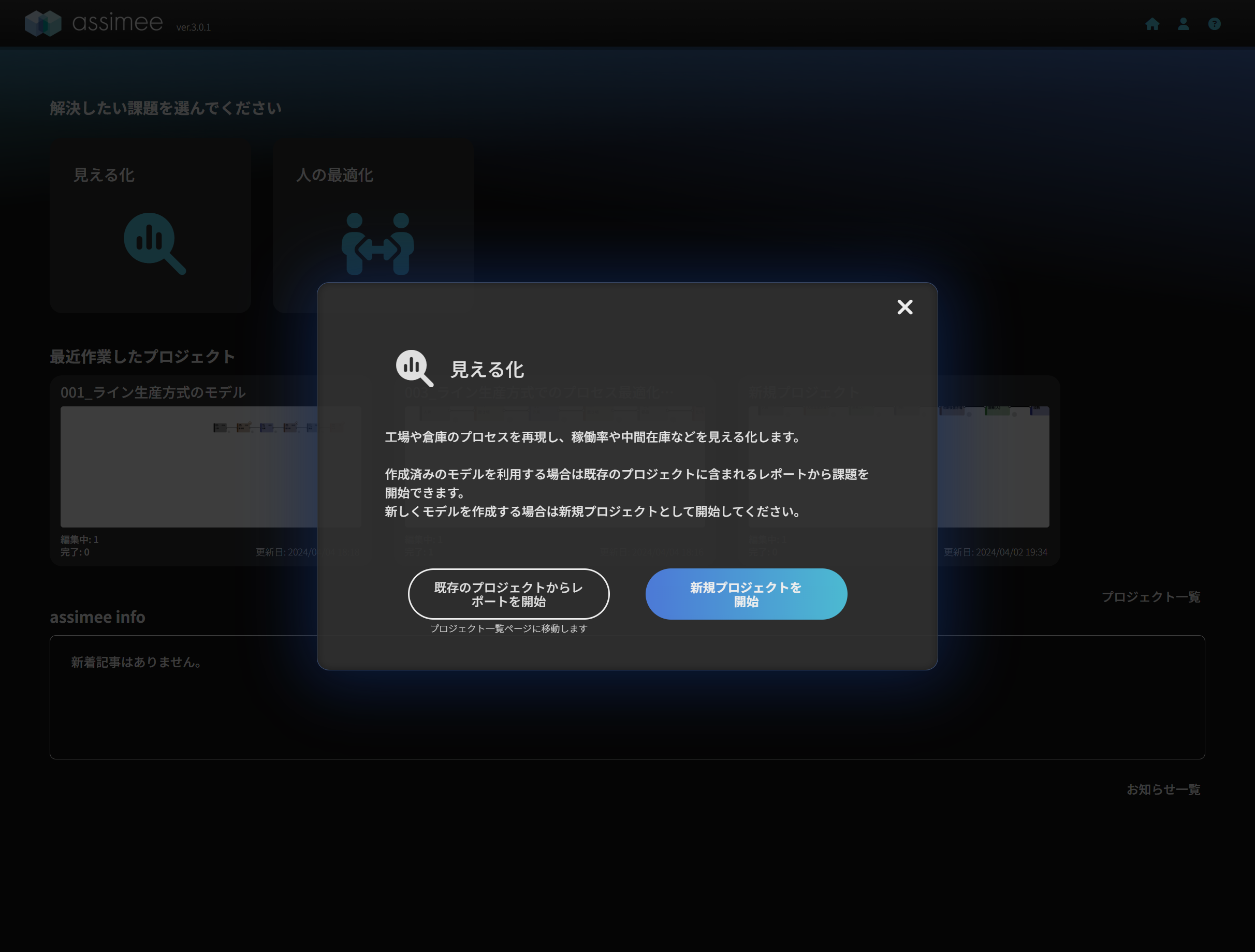The height and width of the screenshot is (952, 1255).
Task: Click the update date 2024/04/02 19:34
Action: click(x=995, y=552)
